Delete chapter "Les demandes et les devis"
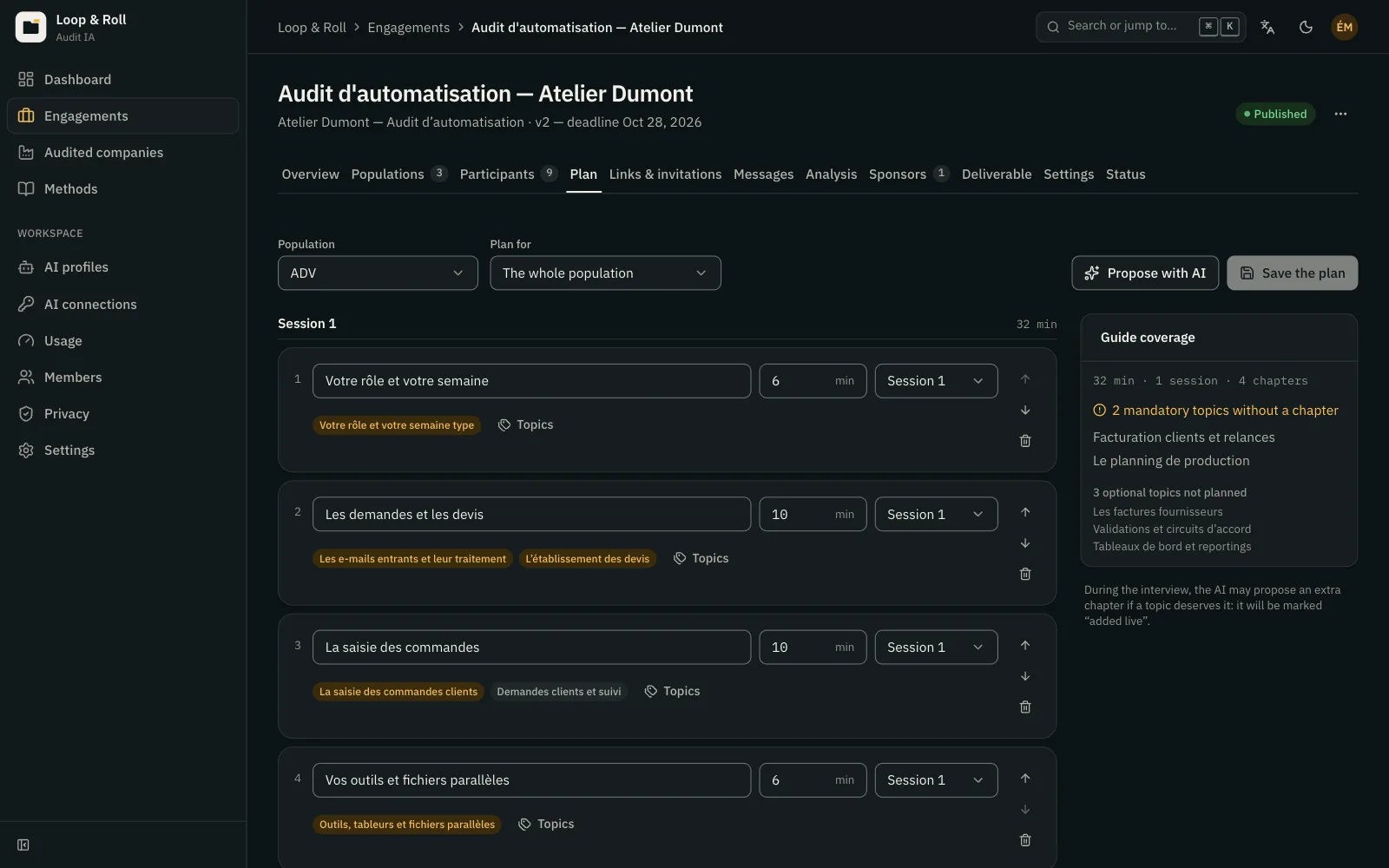1389x868 pixels. tap(1025, 574)
